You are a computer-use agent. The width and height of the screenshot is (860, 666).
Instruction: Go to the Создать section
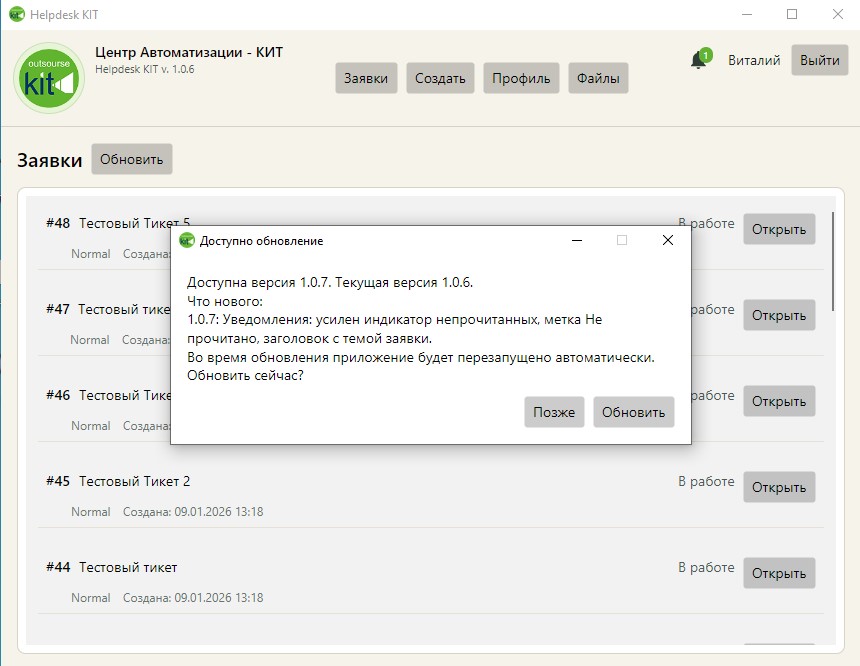click(440, 78)
